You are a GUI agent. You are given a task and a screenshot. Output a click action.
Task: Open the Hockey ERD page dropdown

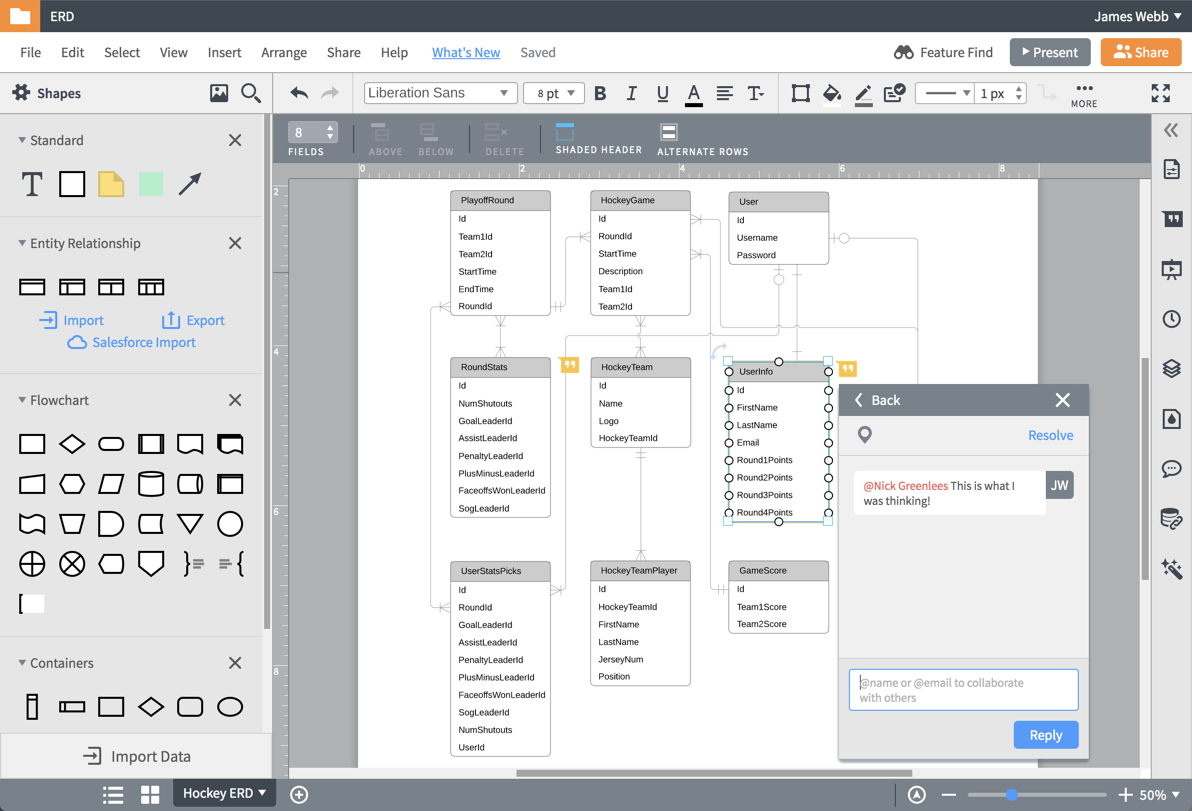coord(225,793)
